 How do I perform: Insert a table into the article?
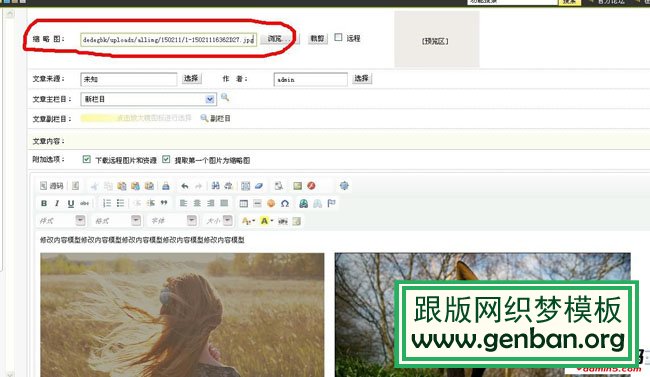(x=244, y=203)
